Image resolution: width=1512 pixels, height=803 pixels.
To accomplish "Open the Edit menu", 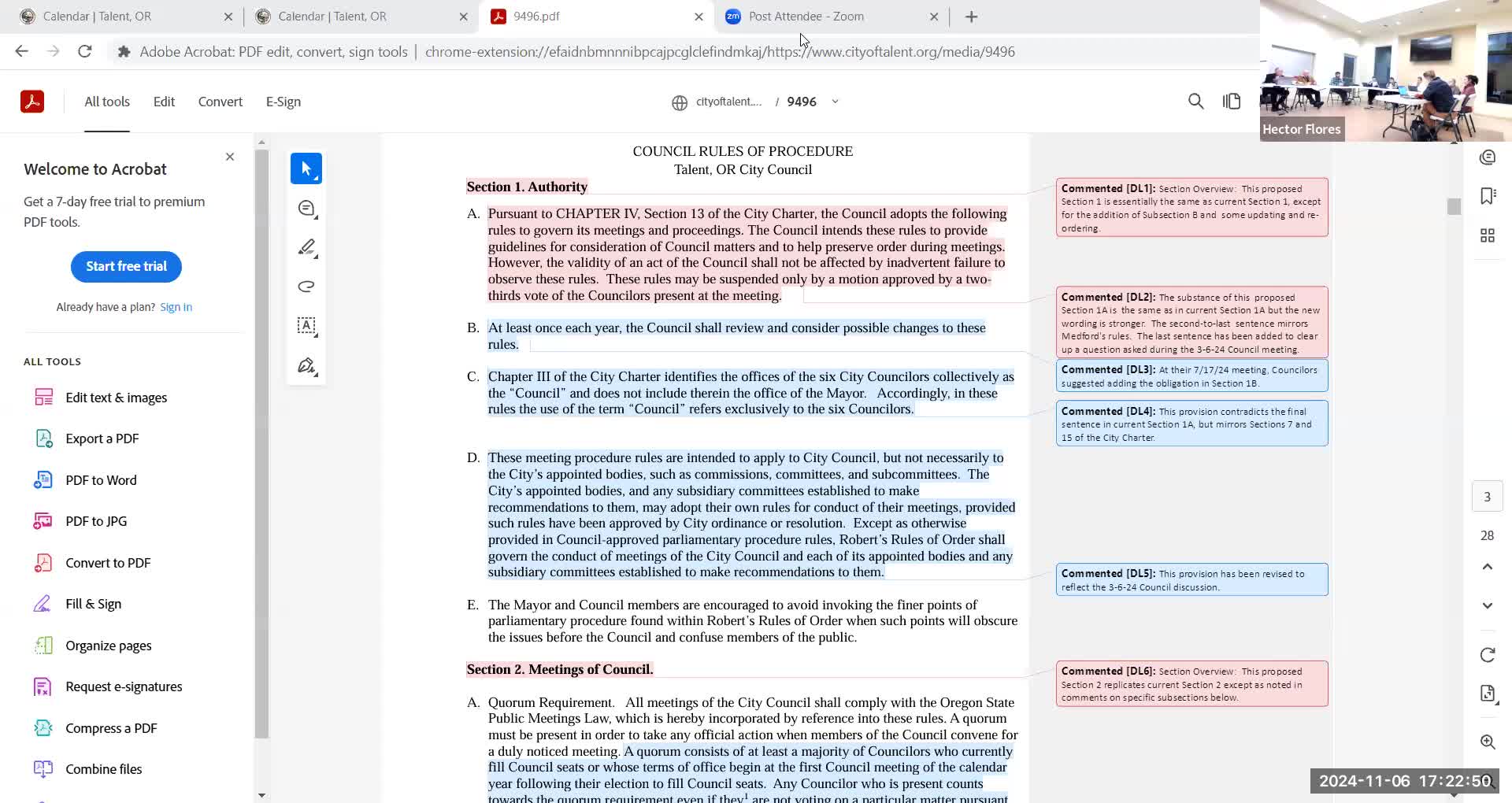I will coord(164,102).
